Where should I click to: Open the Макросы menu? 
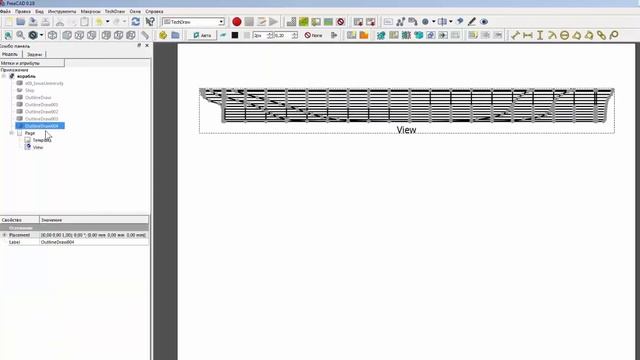point(90,11)
